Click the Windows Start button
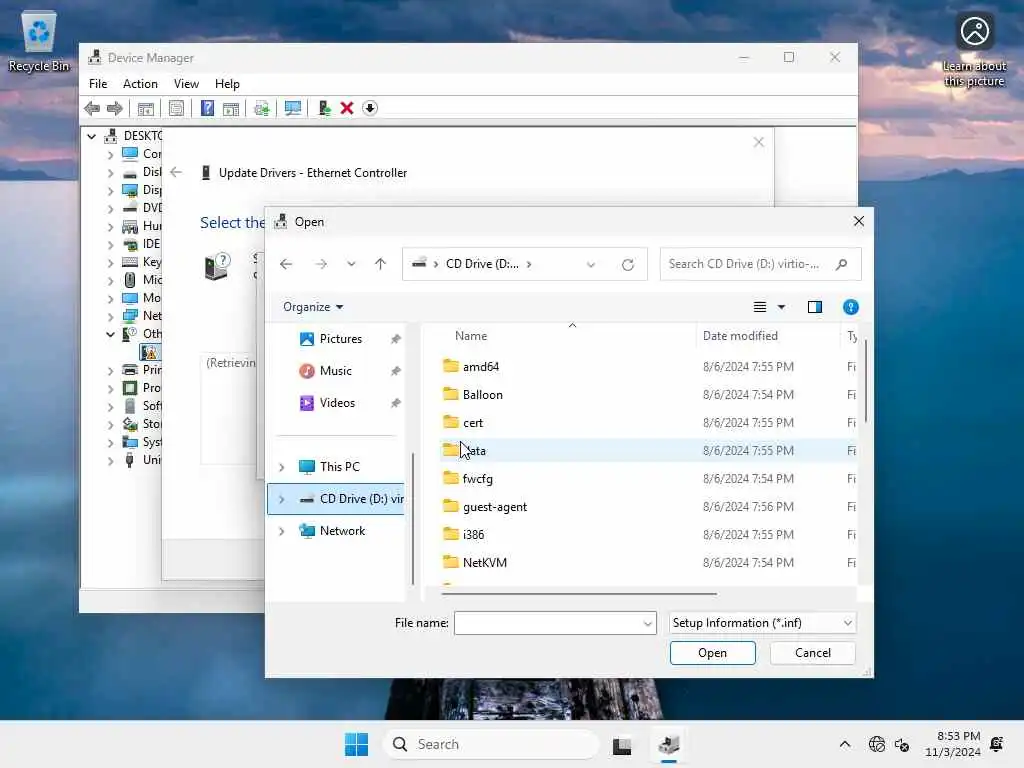 pyautogui.click(x=356, y=744)
